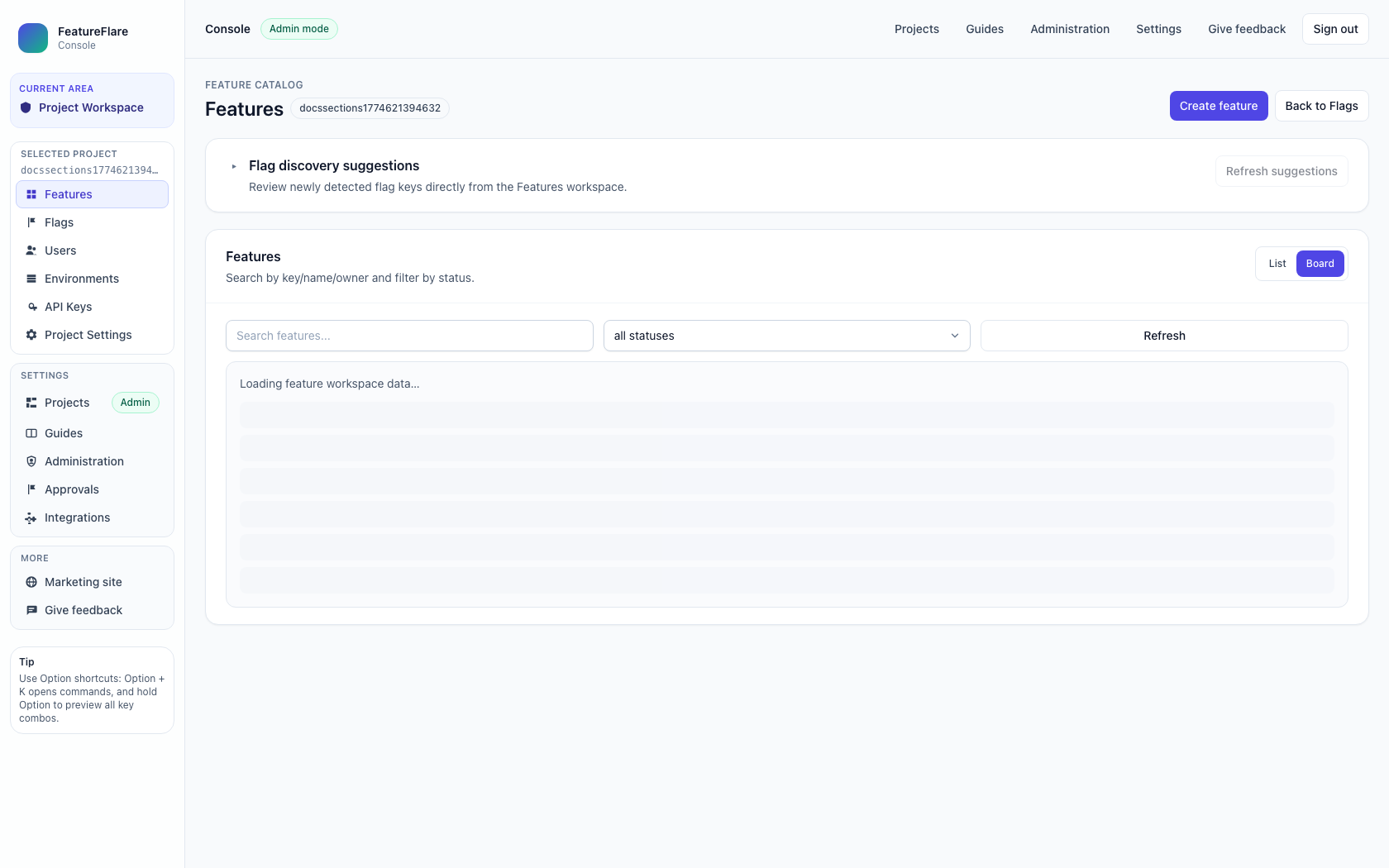Click the Project Settings gear icon
This screenshot has height=868, width=1389.
pyautogui.click(x=31, y=335)
